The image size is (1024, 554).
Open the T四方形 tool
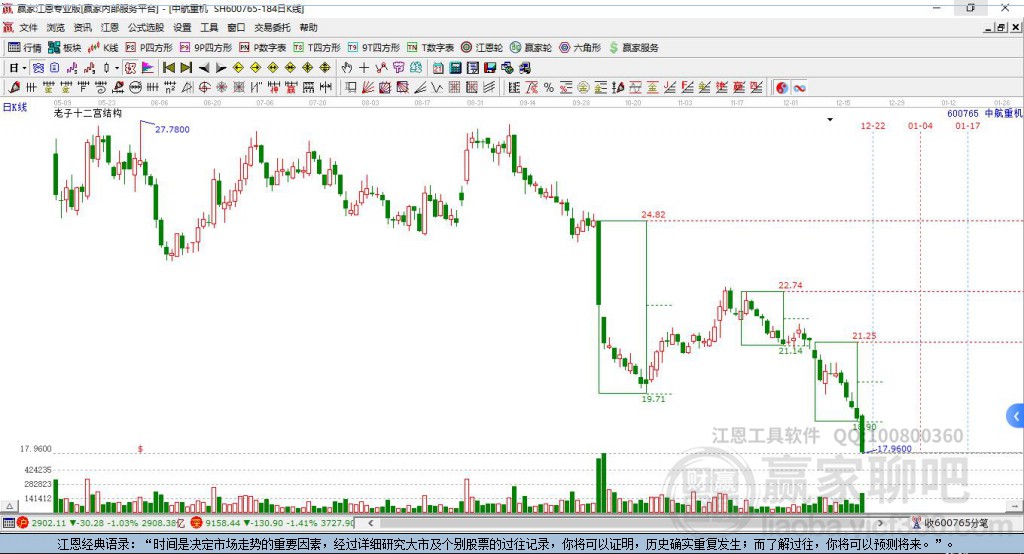click(317, 48)
